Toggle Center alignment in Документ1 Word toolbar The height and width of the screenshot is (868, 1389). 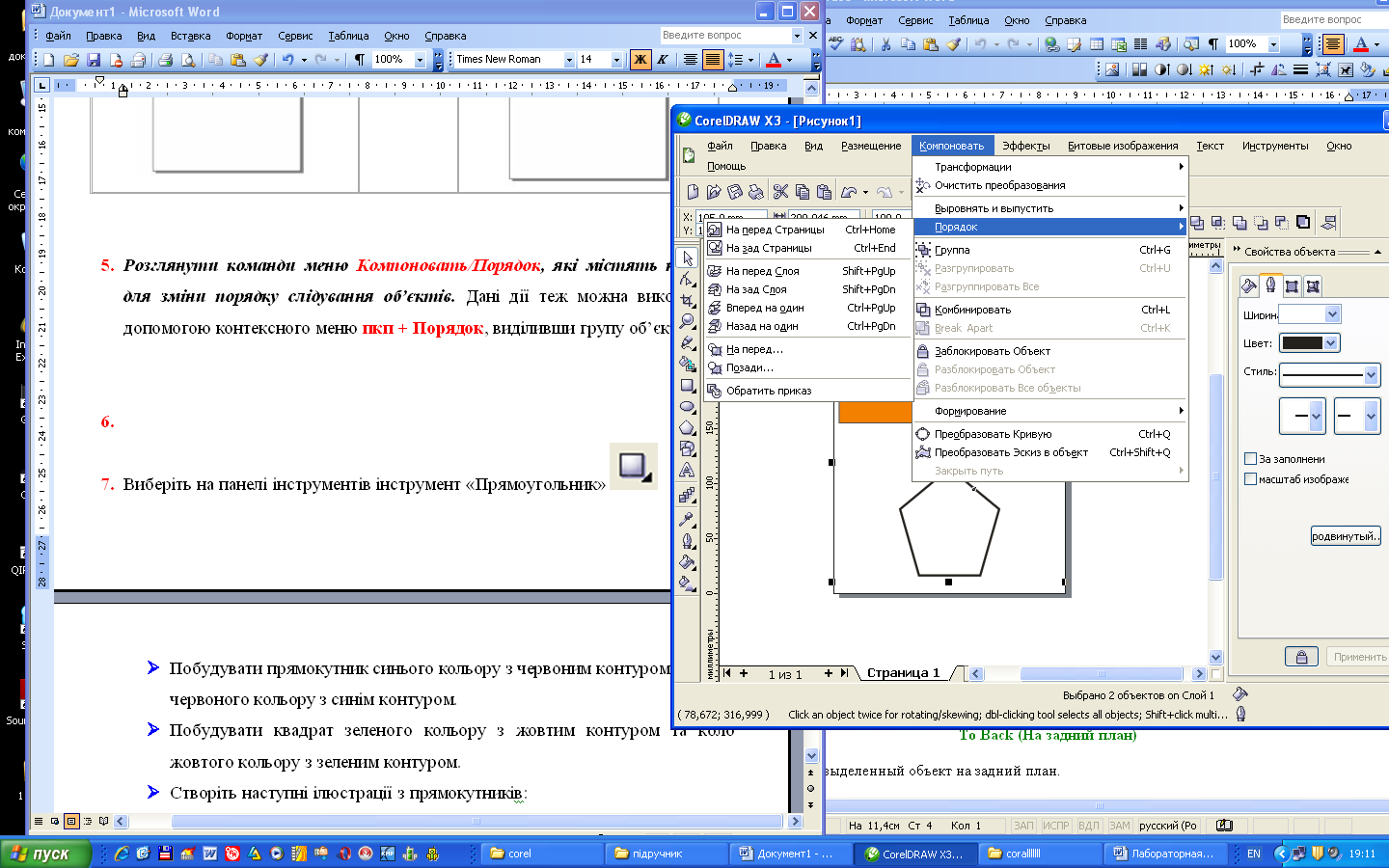click(690, 60)
